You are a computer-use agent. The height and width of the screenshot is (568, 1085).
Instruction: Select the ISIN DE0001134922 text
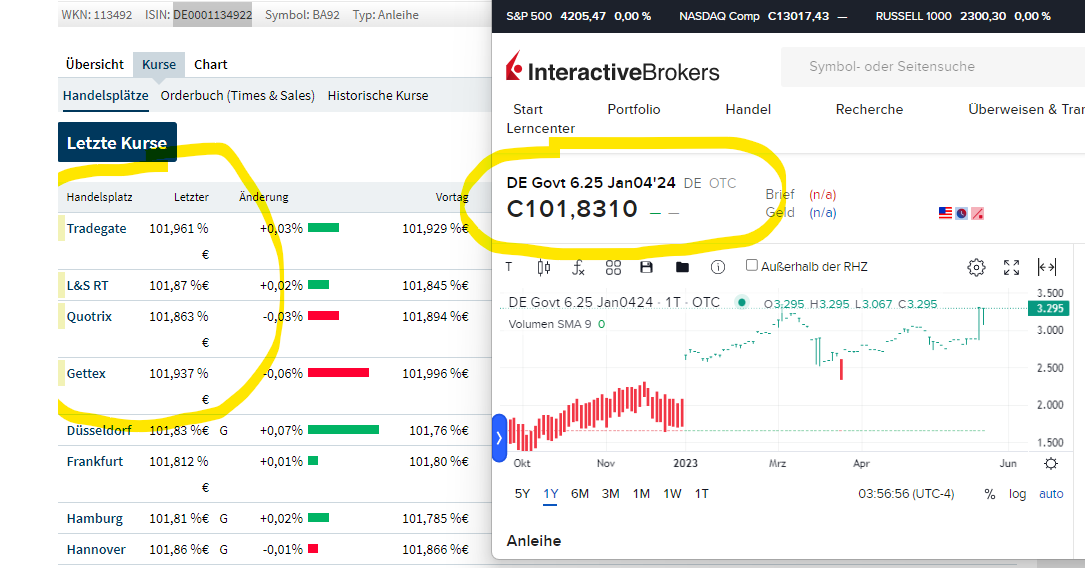point(212,15)
